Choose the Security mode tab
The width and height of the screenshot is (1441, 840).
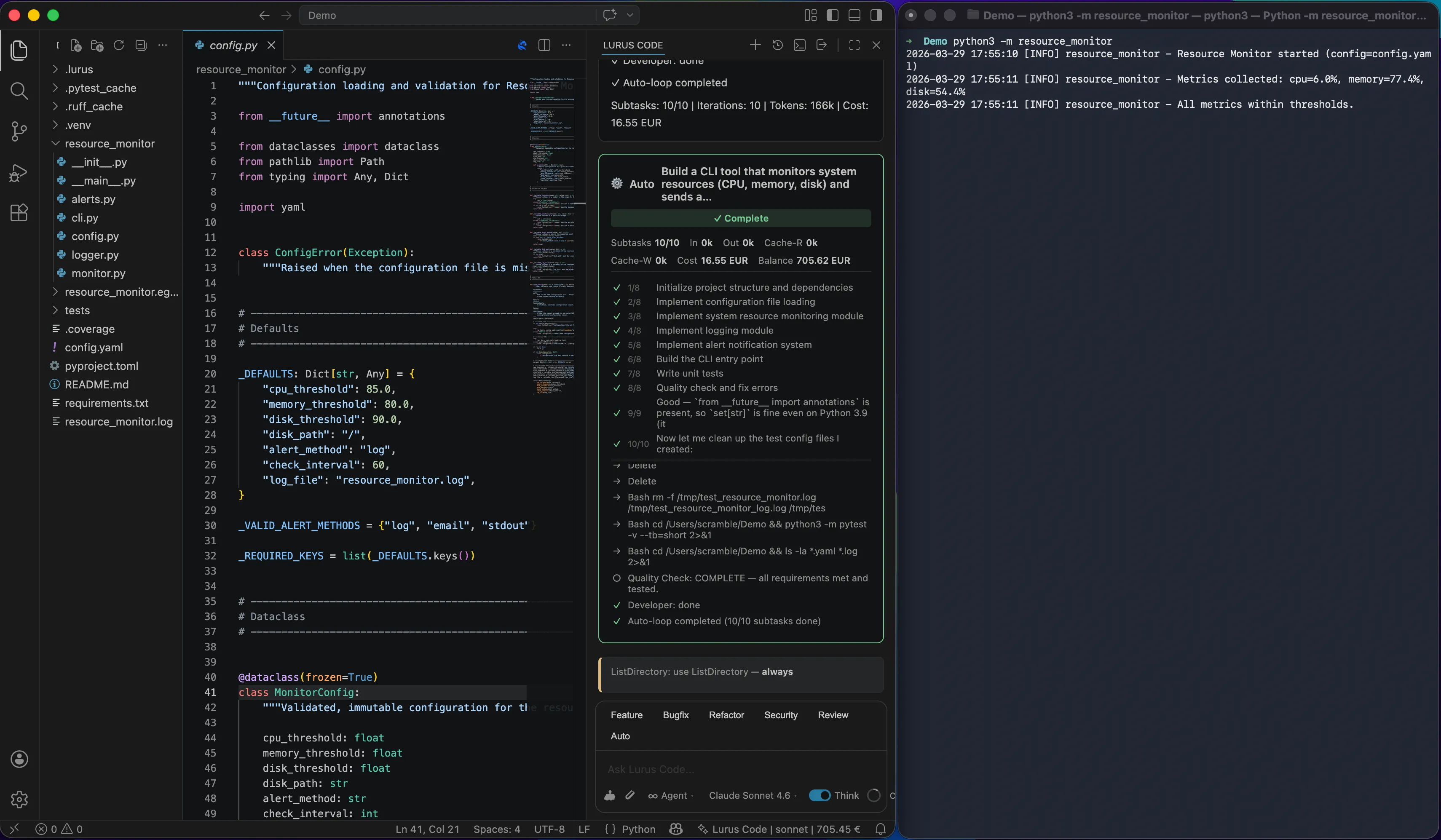click(780, 715)
